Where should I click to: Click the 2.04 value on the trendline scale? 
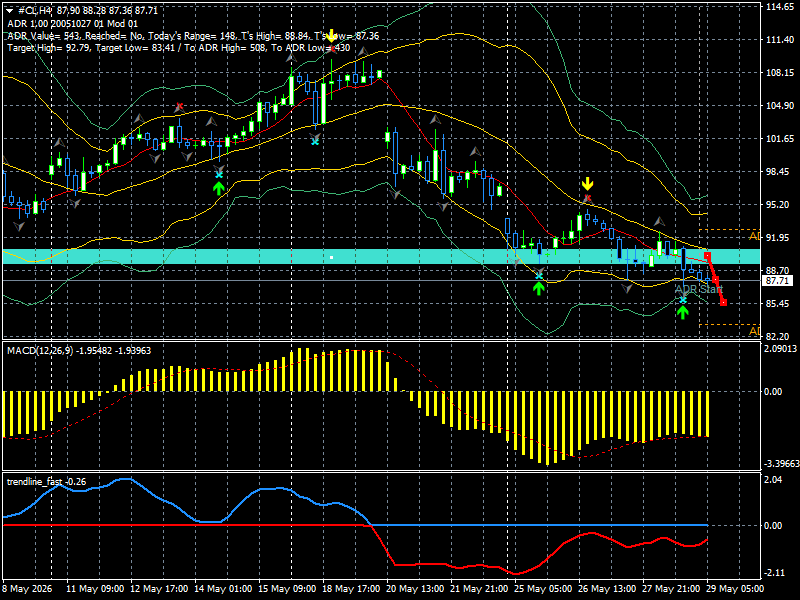point(773,480)
